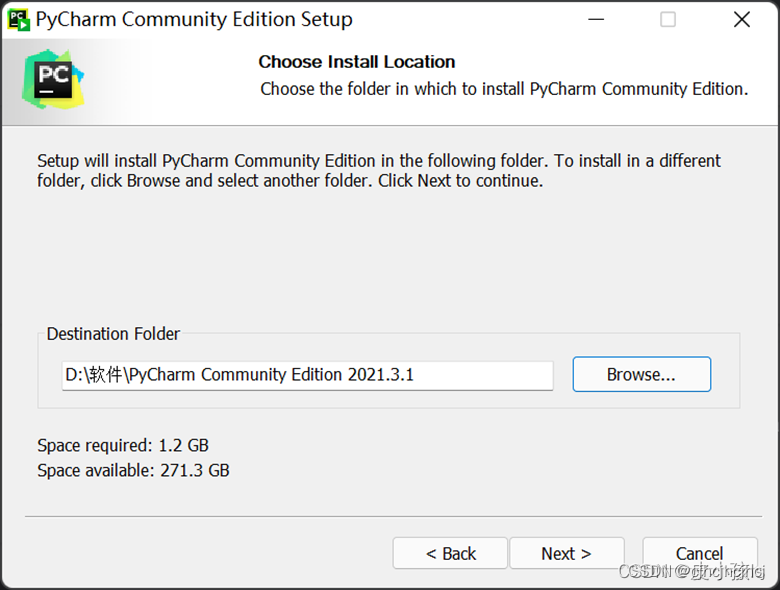780x590 pixels.
Task: Click the 'Choose the folder in which' subtitle
Action: click(504, 89)
